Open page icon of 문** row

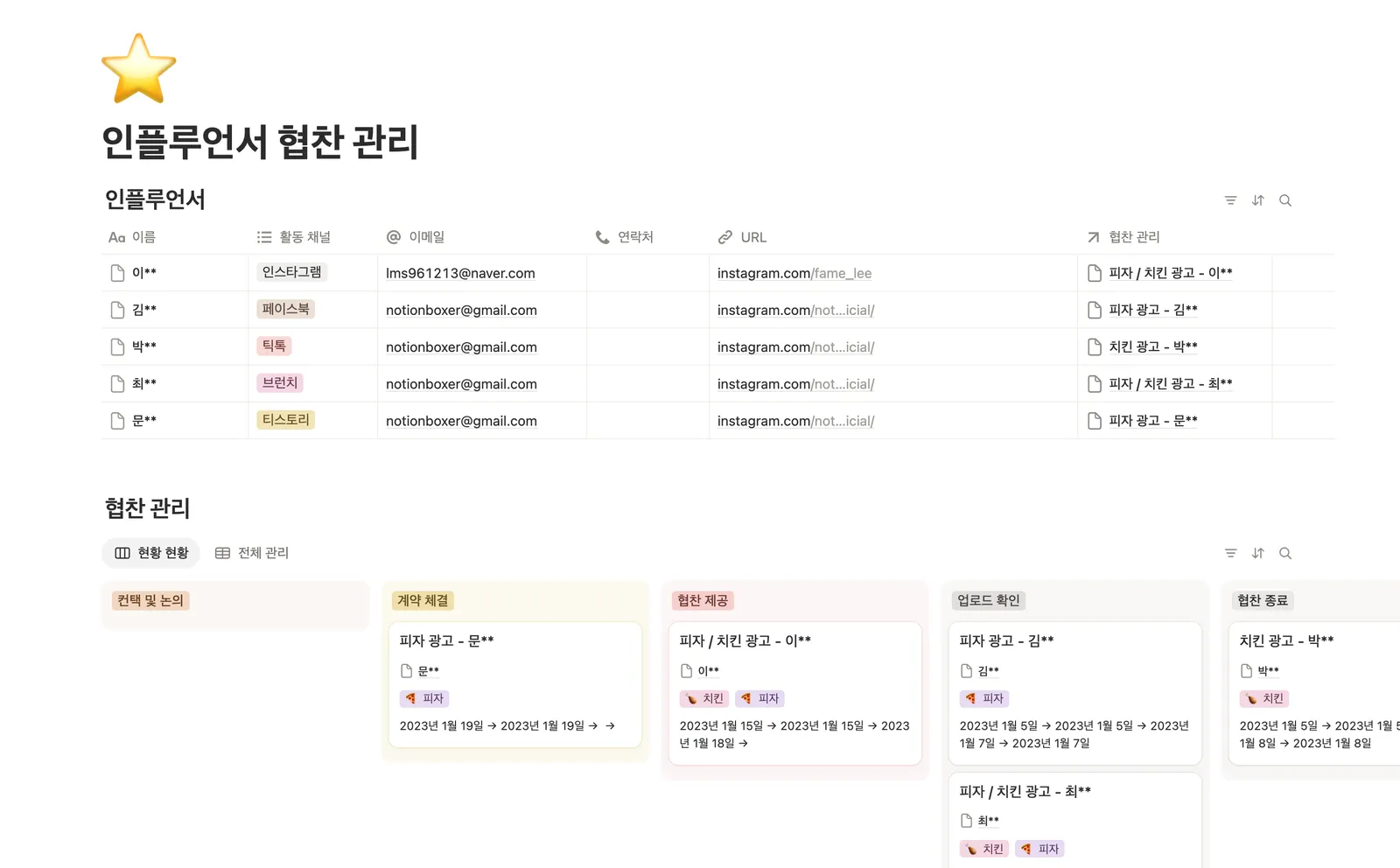[117, 421]
